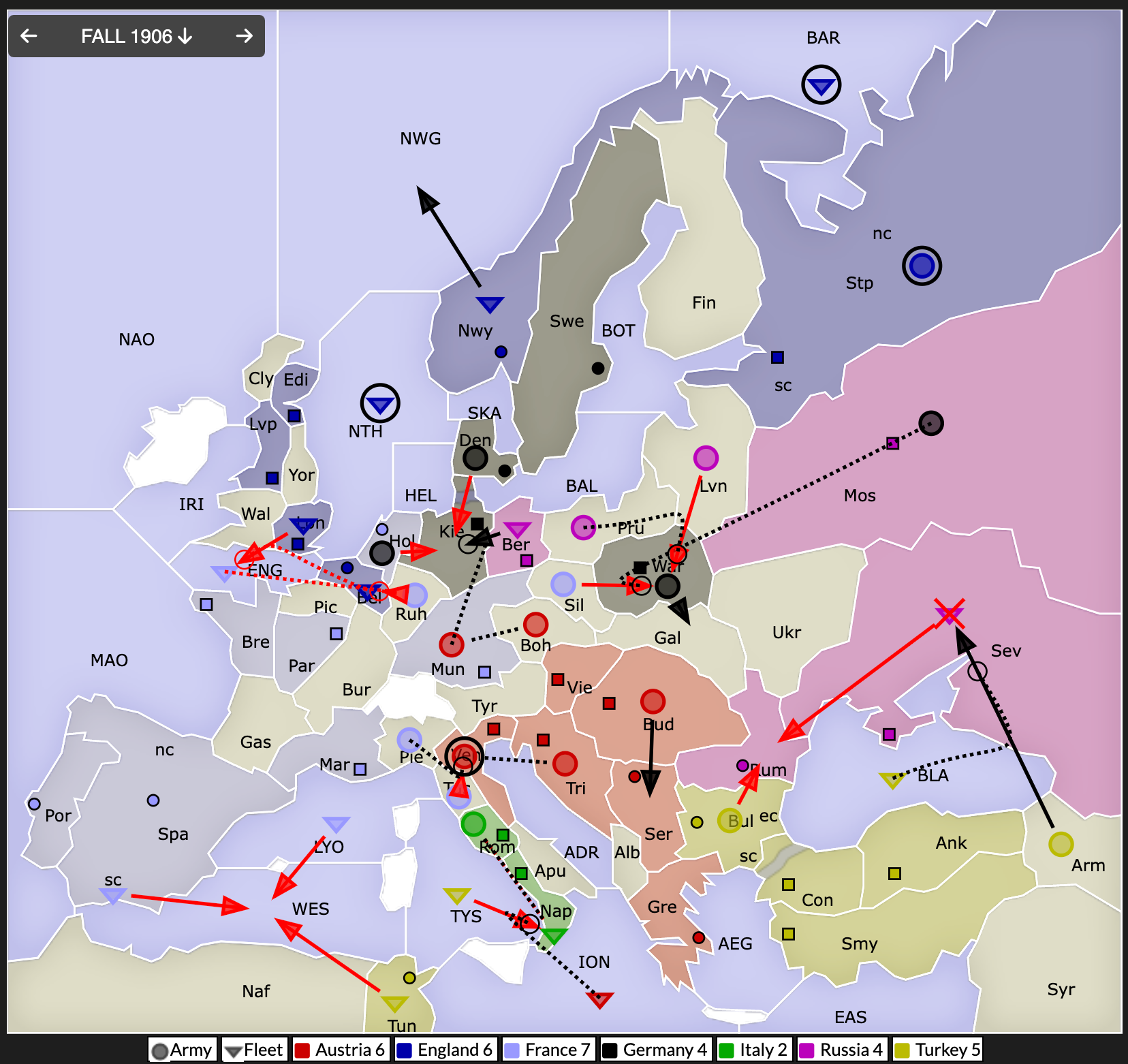Select the English fleet in the North Sea

379,404
